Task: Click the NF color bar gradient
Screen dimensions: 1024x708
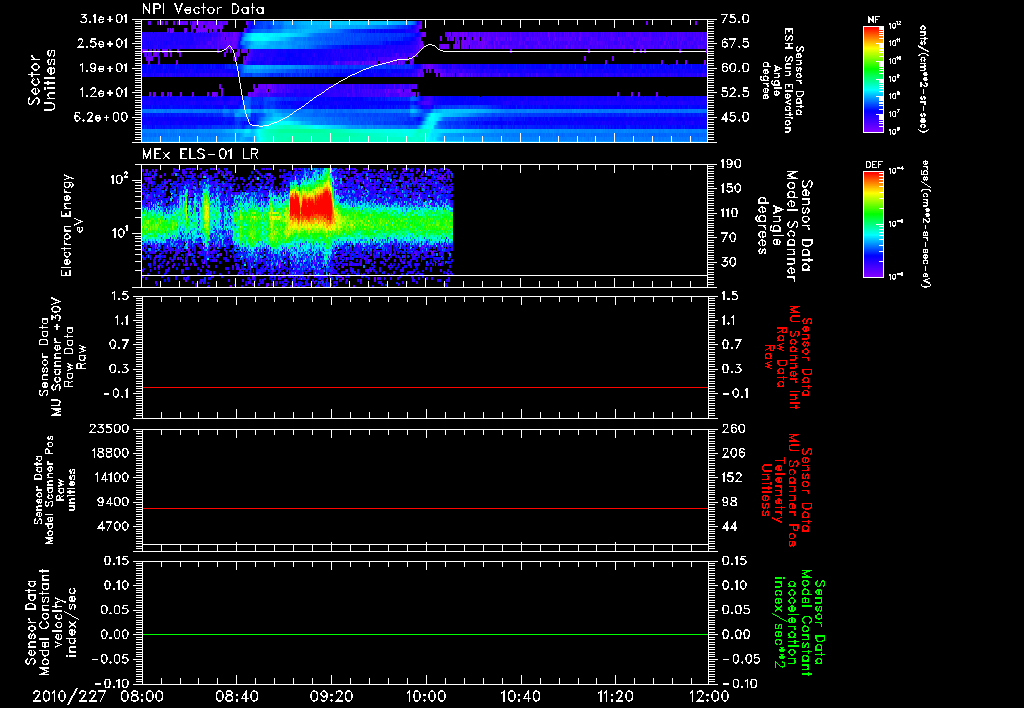Action: [x=874, y=78]
